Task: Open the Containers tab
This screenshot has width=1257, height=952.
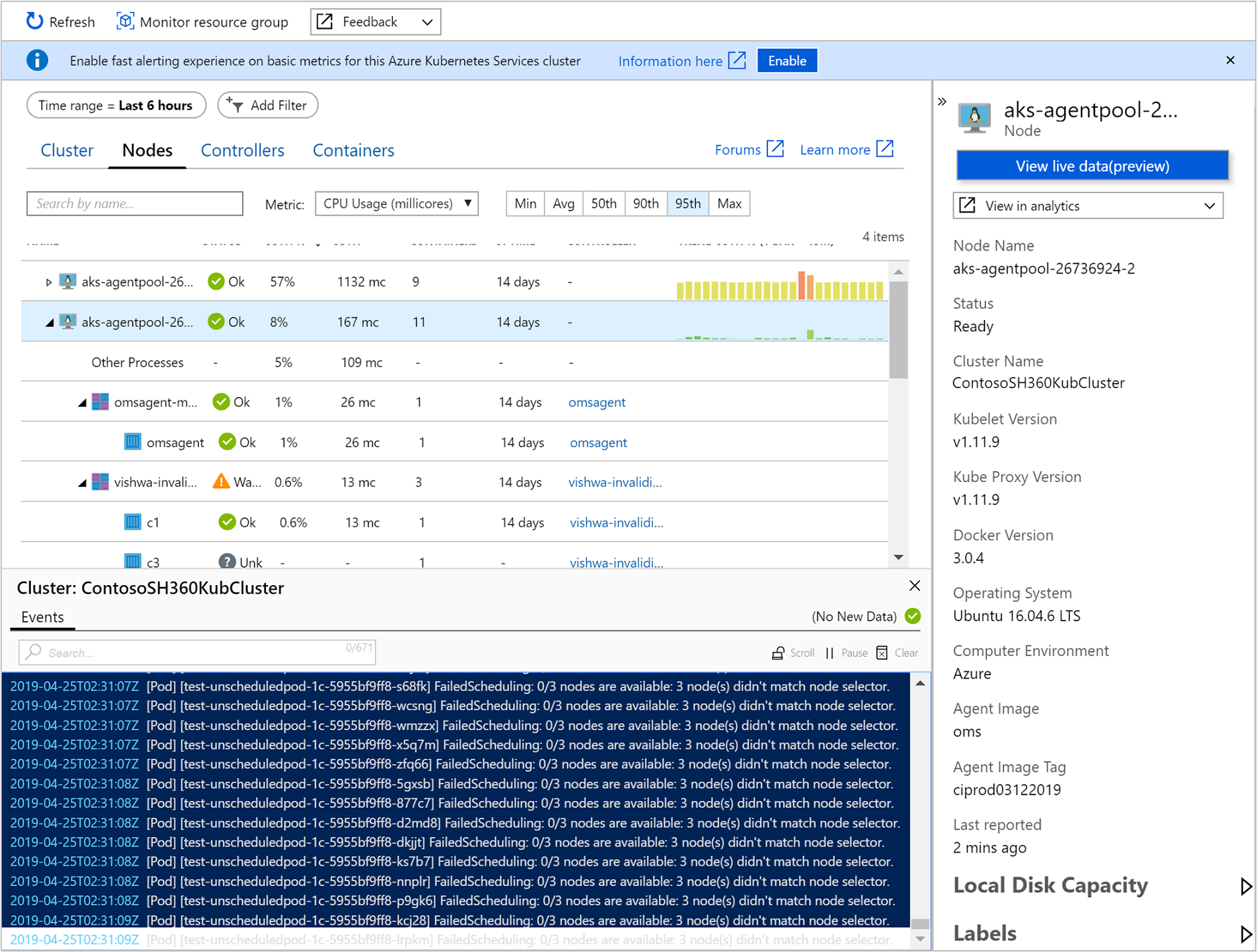Action: pyautogui.click(x=353, y=151)
